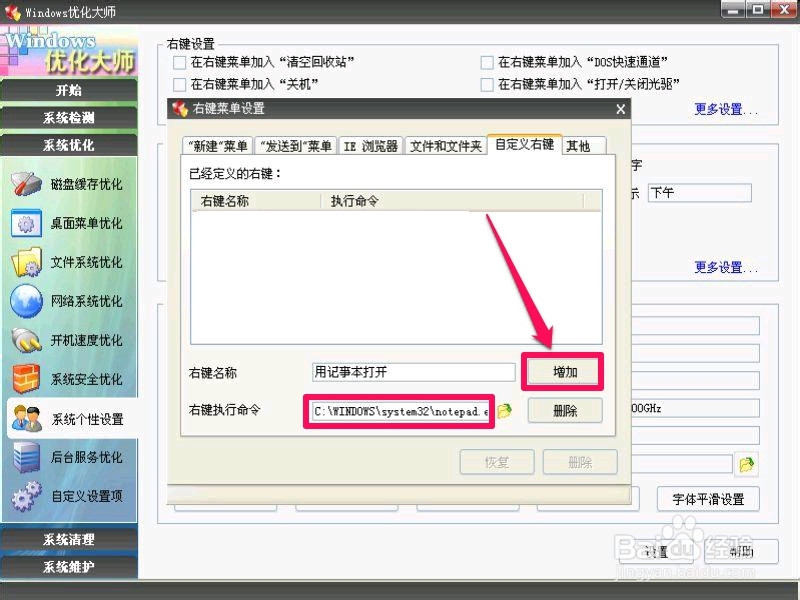Image resolution: width=800 pixels, height=600 pixels.
Task: Toggle “打开/关闭光驱” right-click checkbox
Action: pyautogui.click(x=487, y=84)
